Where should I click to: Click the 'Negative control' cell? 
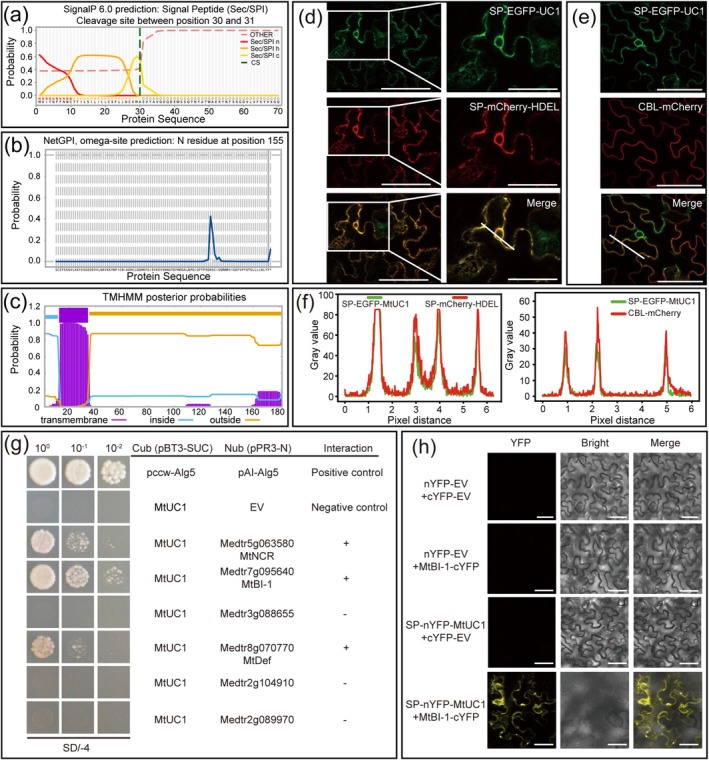click(x=349, y=507)
